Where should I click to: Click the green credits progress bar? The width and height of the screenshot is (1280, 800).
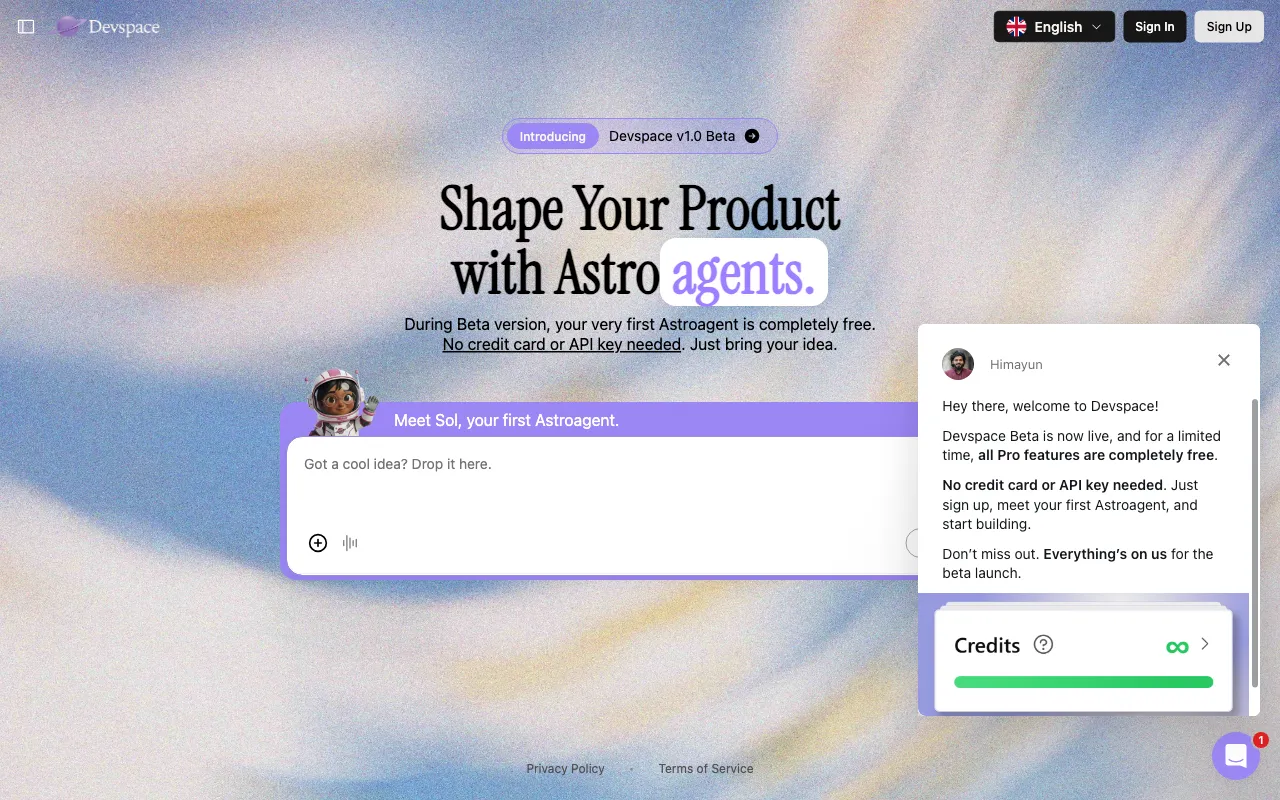point(1083,682)
